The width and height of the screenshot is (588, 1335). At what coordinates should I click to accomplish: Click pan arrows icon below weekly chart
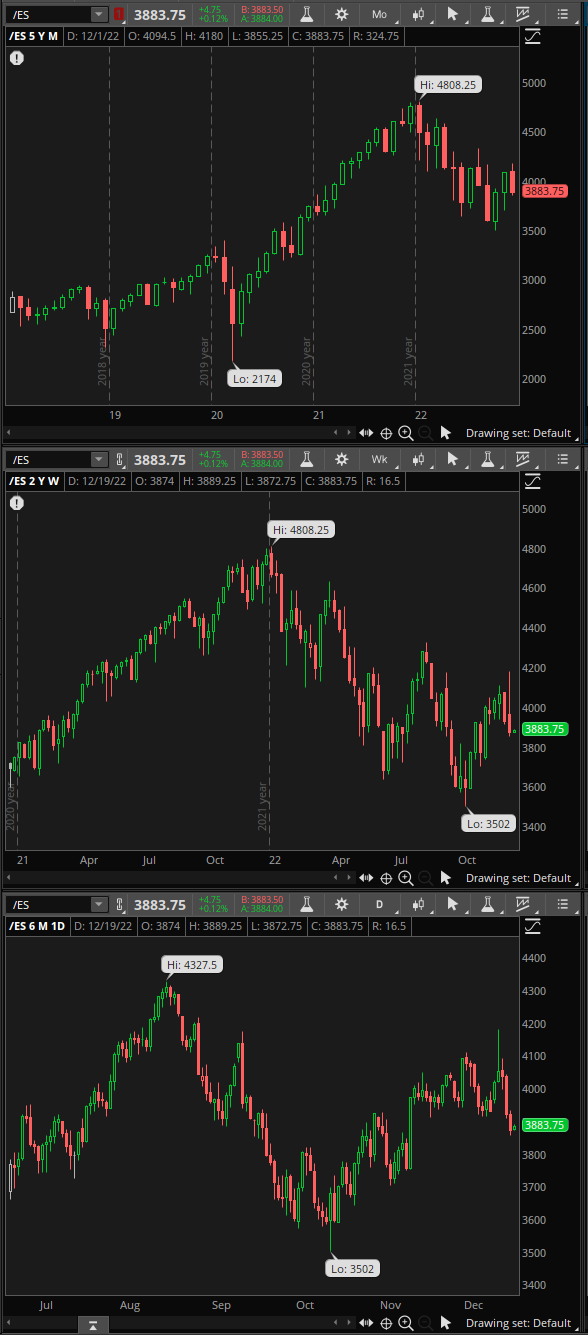(366, 878)
